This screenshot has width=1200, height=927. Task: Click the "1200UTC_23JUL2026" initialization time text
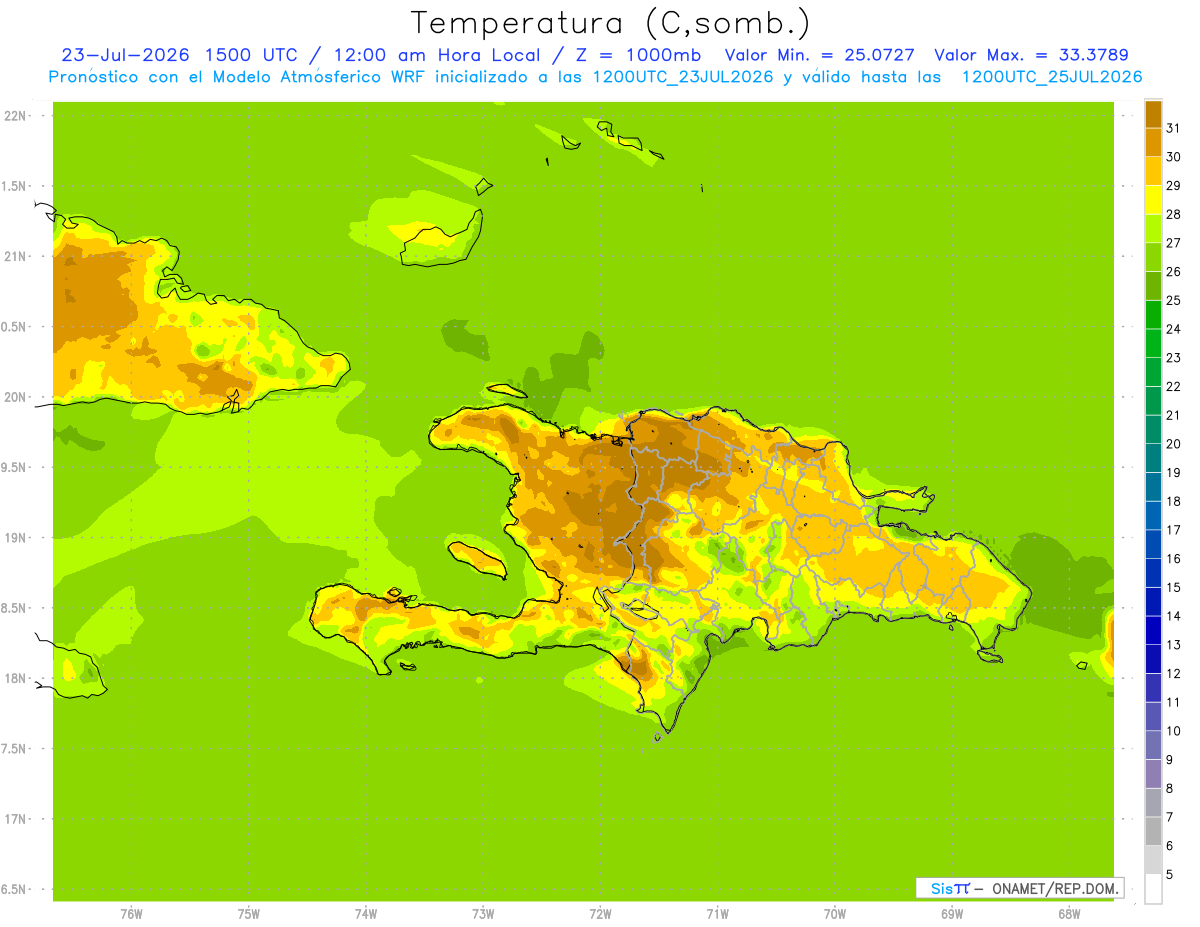(684, 77)
